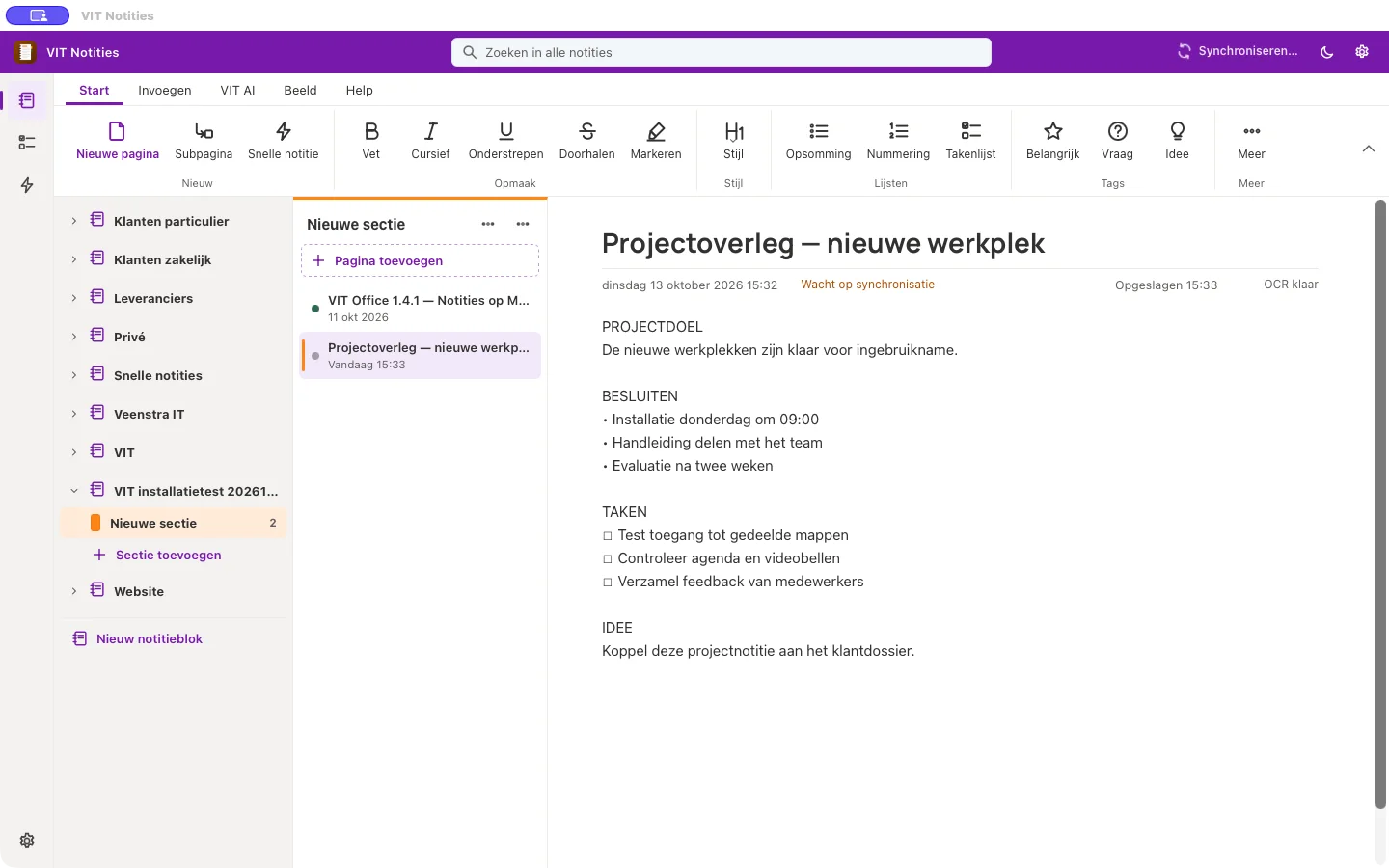Highlight text with the Markeren tool
The width and height of the screenshot is (1389, 868).
656,141
